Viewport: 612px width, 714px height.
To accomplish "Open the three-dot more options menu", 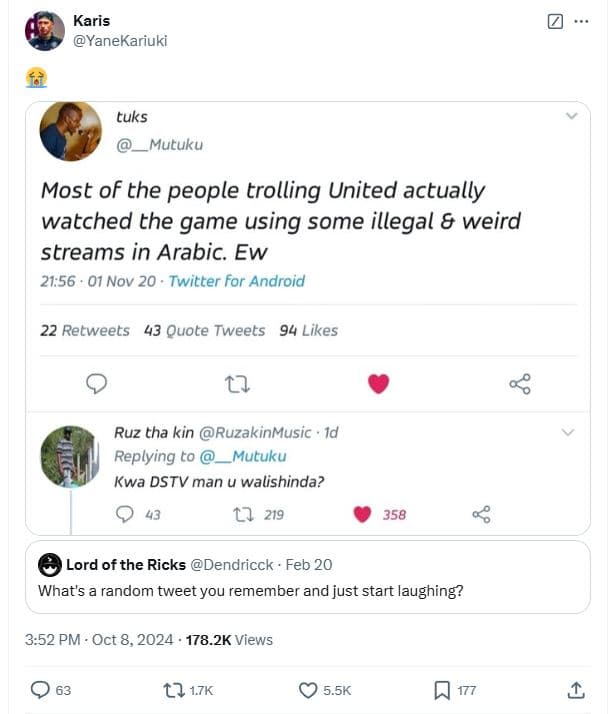I will pos(582,21).
